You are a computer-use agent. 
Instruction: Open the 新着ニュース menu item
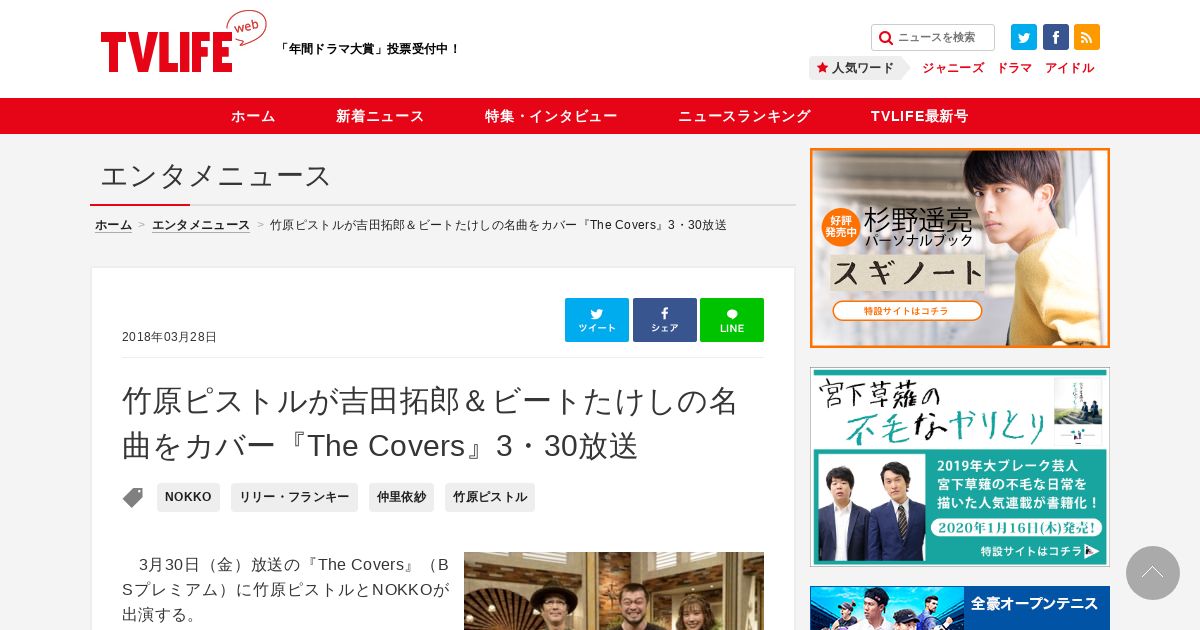(380, 116)
